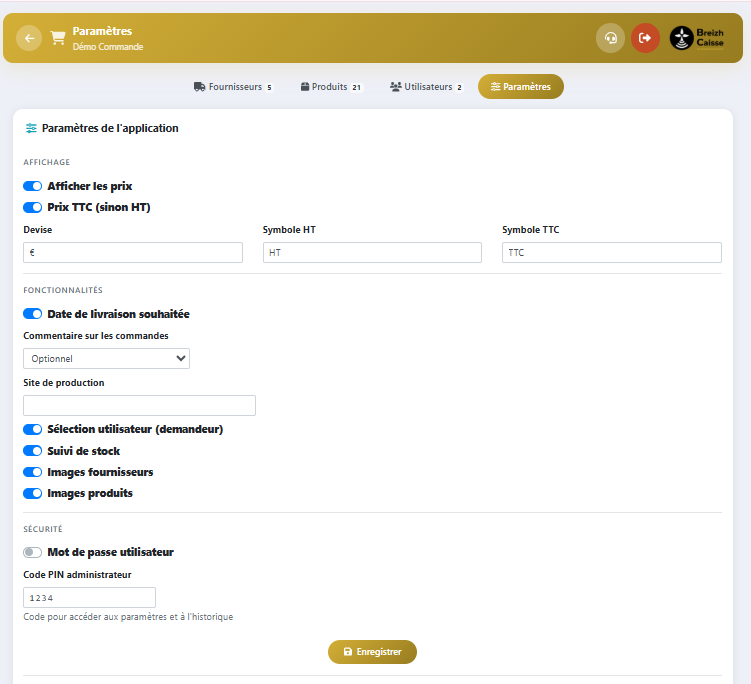Image resolution: width=751 pixels, height=684 pixels.
Task: Click the Breizh Caisse logo
Action: tap(698, 38)
